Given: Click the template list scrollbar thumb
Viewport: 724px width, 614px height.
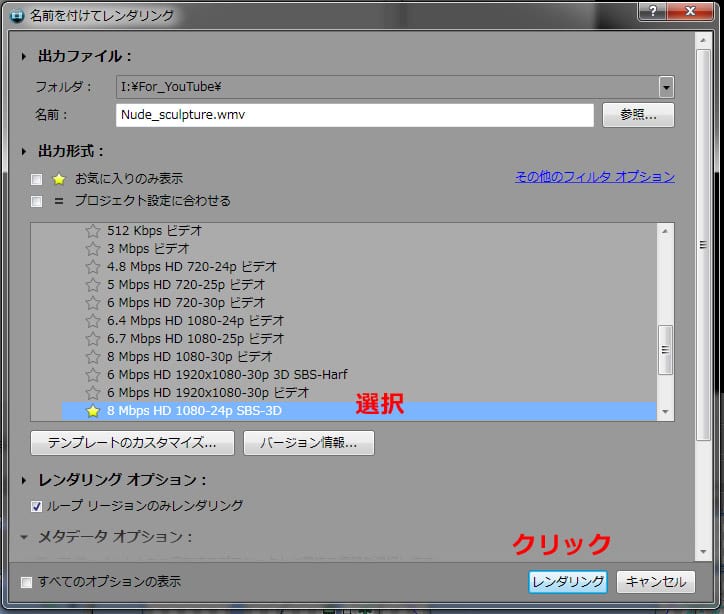Looking at the screenshot, I should click(665, 349).
